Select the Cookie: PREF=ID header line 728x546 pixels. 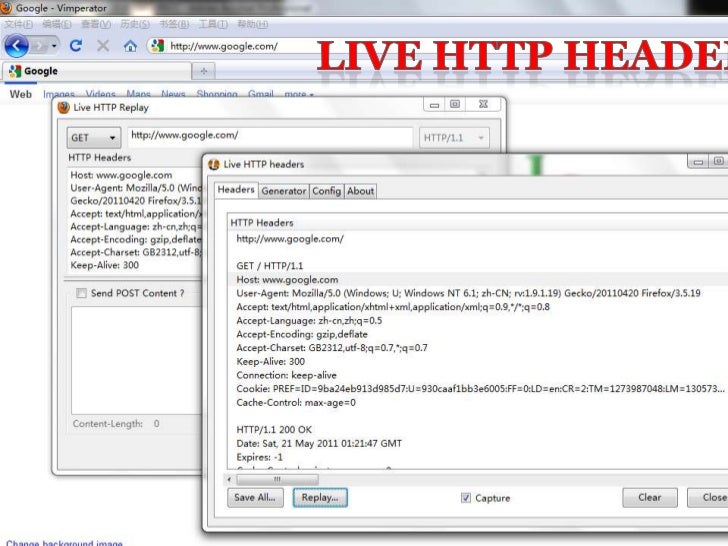point(480,389)
